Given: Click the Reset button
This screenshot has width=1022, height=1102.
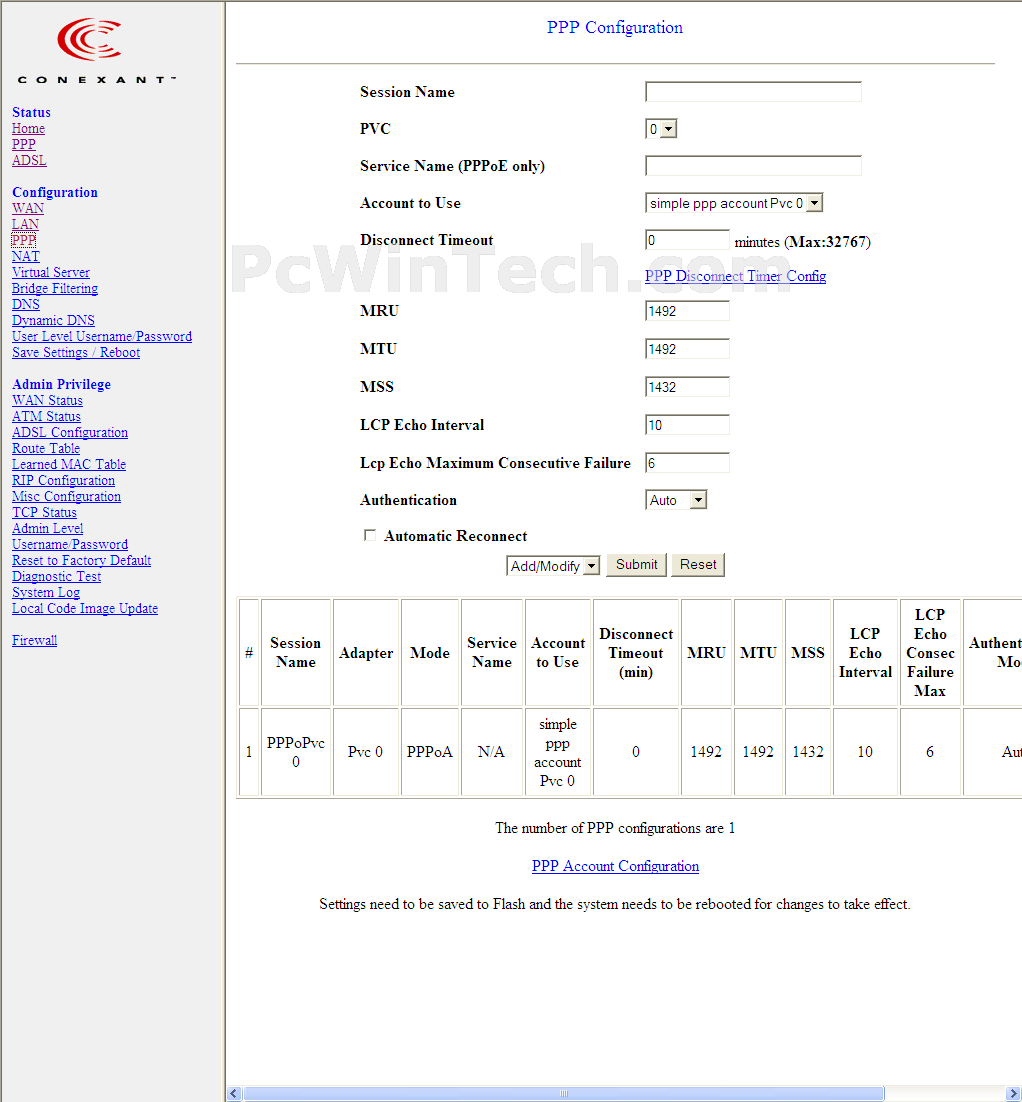Looking at the screenshot, I should 697,564.
